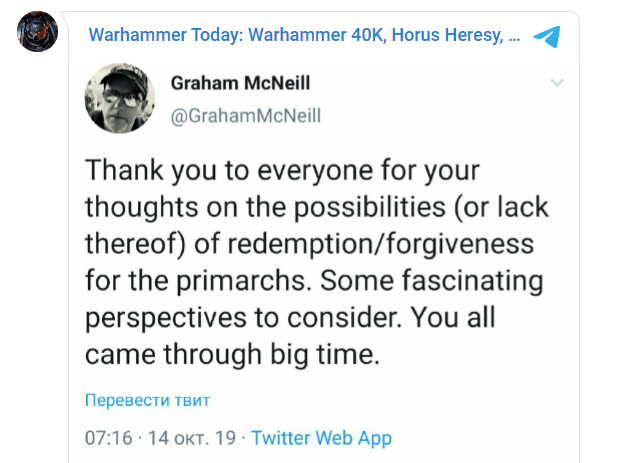Click the "14 окт. 19" tweet date
Image resolution: width=629 pixels, height=463 pixels.
tap(191, 438)
